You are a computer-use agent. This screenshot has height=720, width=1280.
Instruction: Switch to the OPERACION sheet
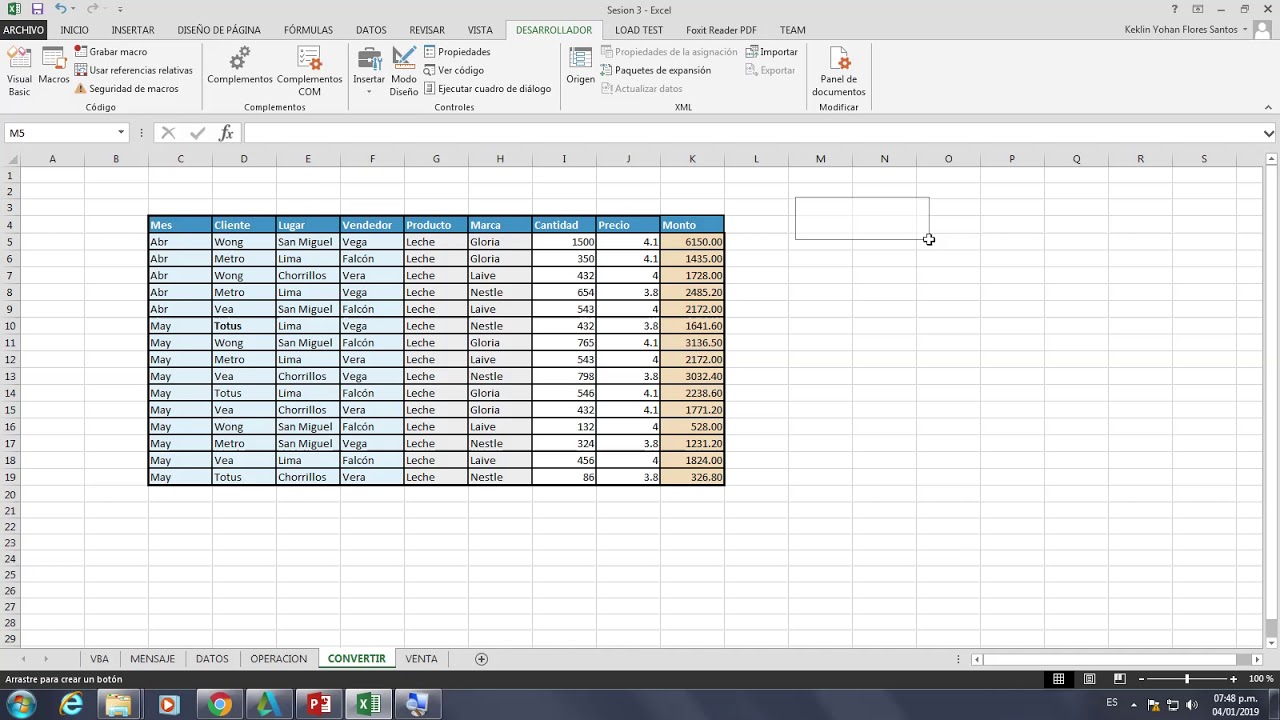pyautogui.click(x=278, y=659)
